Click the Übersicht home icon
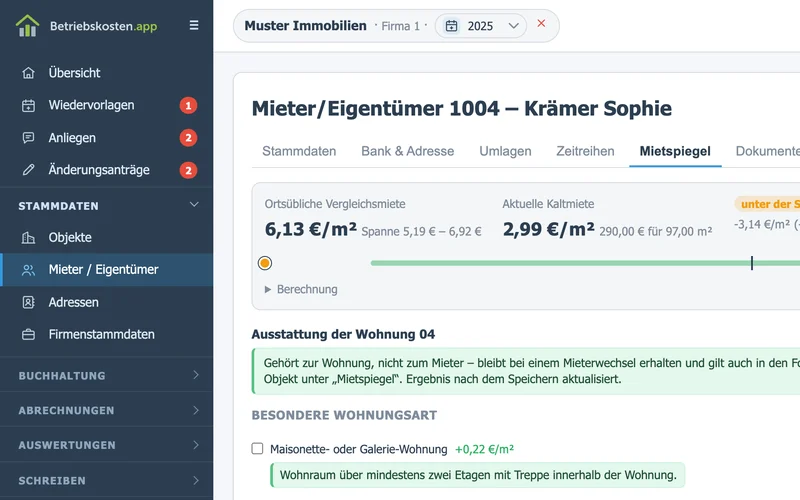This screenshot has height=500, width=800. click(29, 73)
